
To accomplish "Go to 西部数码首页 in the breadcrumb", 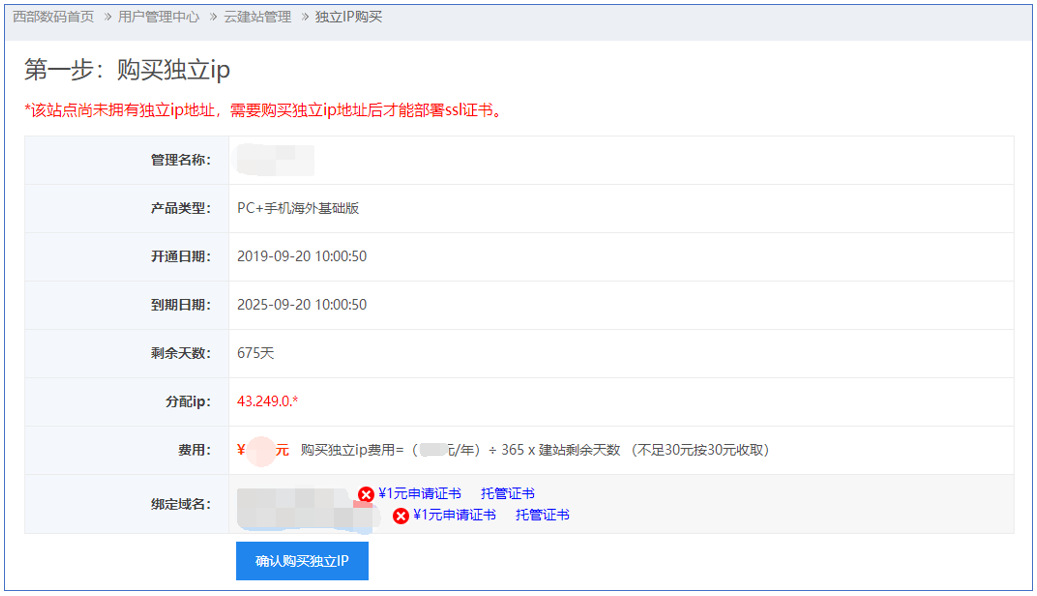I will 54,17.
